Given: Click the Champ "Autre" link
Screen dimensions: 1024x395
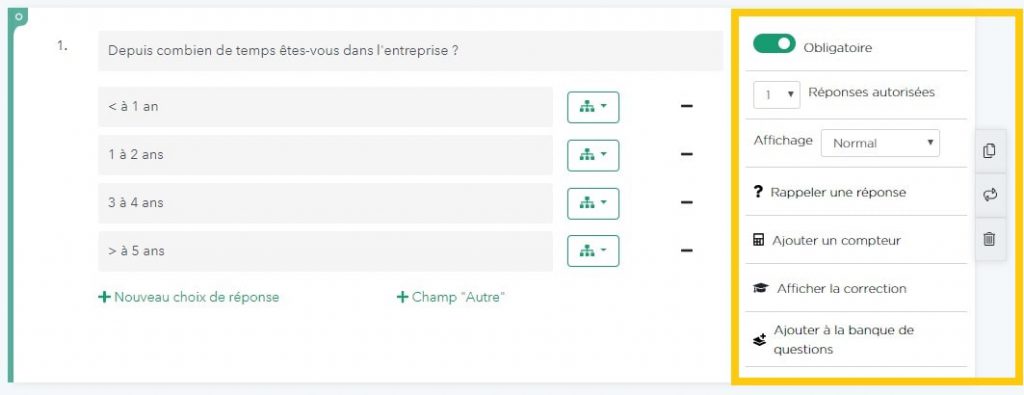Looking at the screenshot, I should click(451, 297).
